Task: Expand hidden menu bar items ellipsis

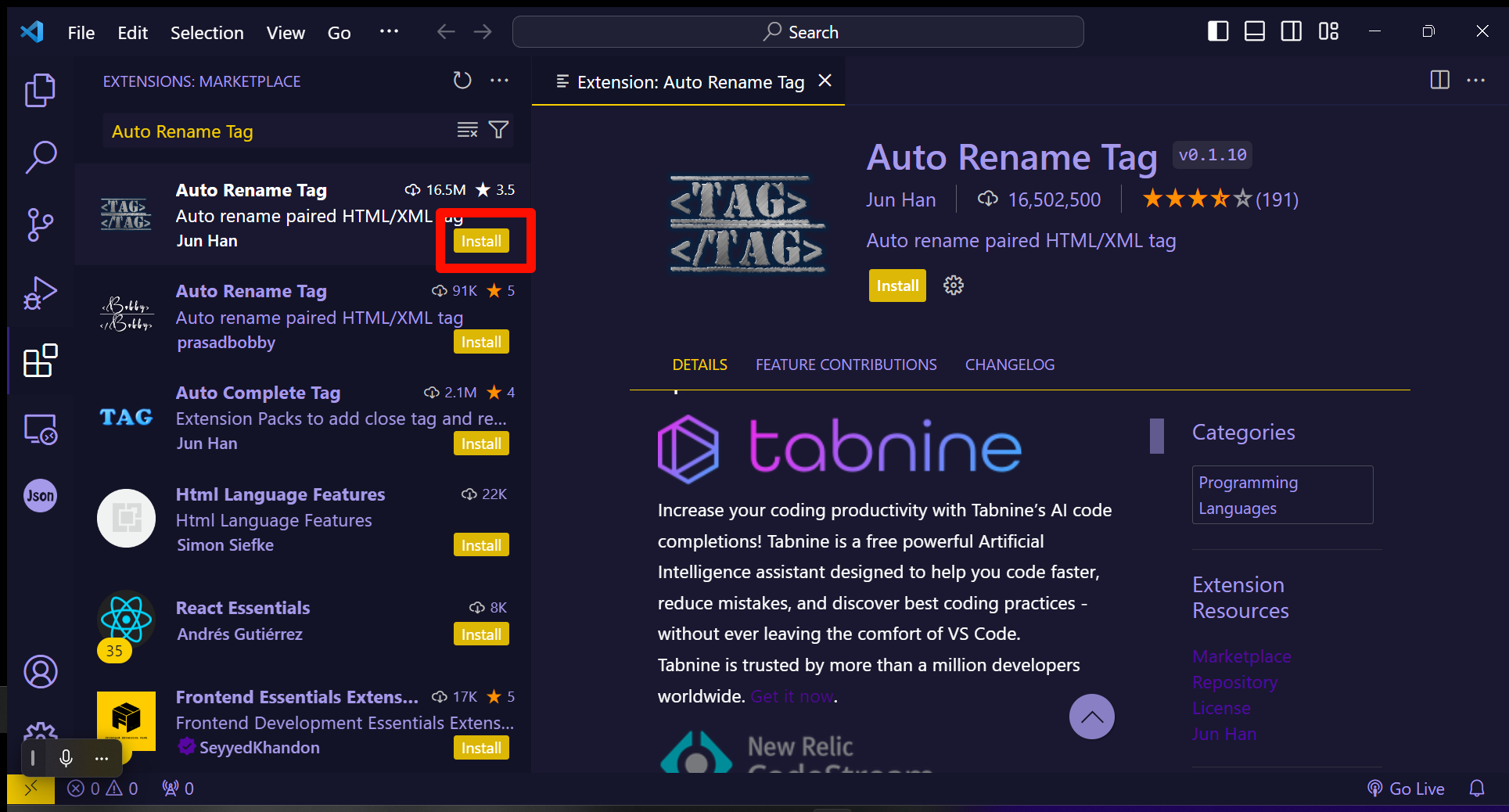Action: point(389,31)
